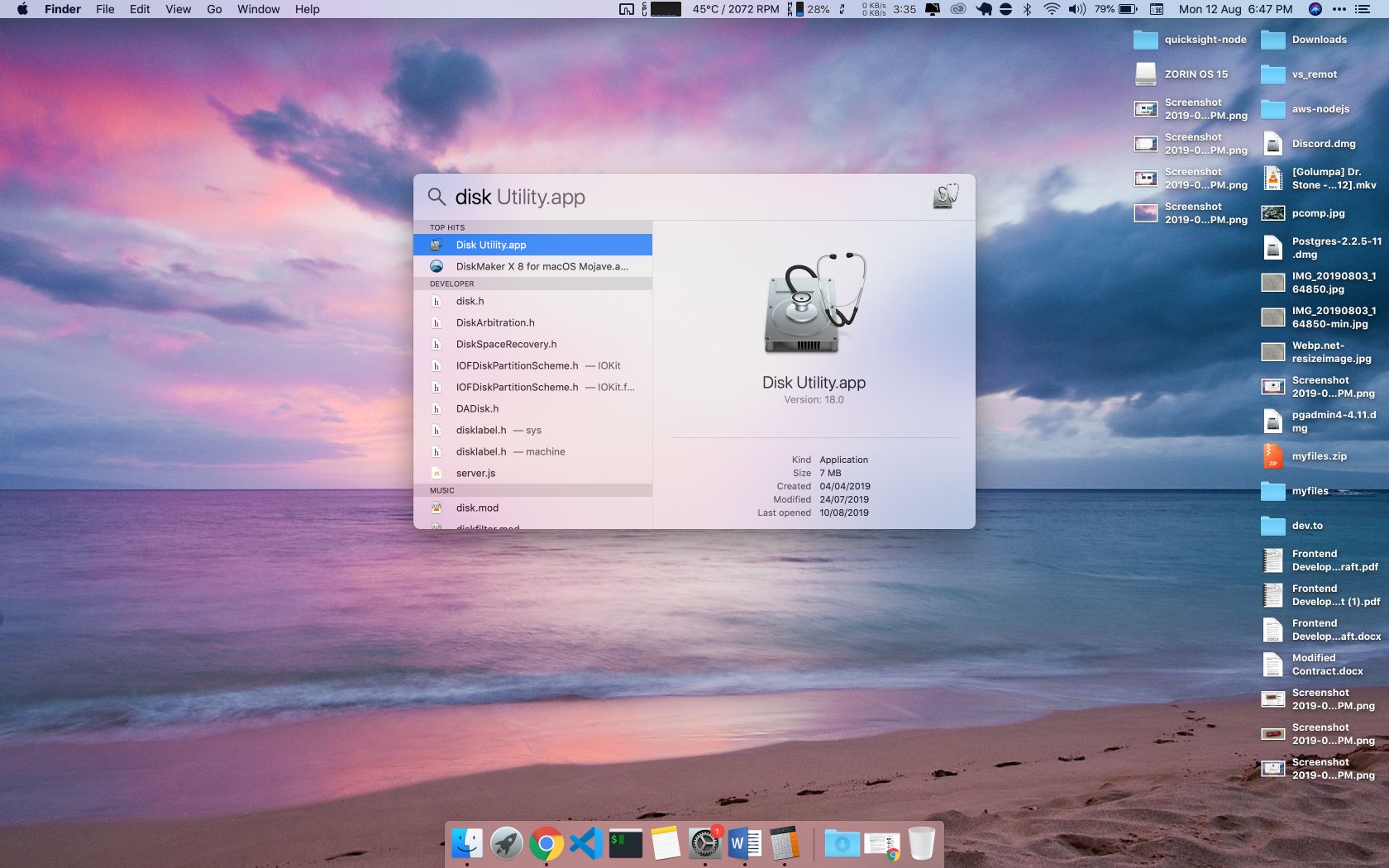Open the Calculator app in the Dock

pyautogui.click(x=785, y=844)
